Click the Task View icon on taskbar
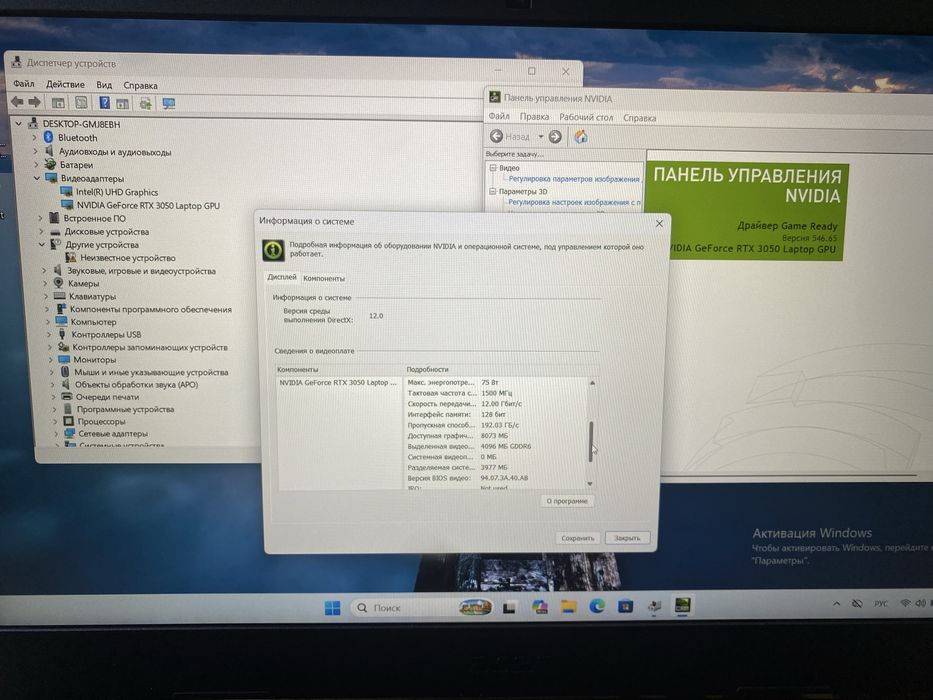This screenshot has height=700, width=933. (509, 607)
